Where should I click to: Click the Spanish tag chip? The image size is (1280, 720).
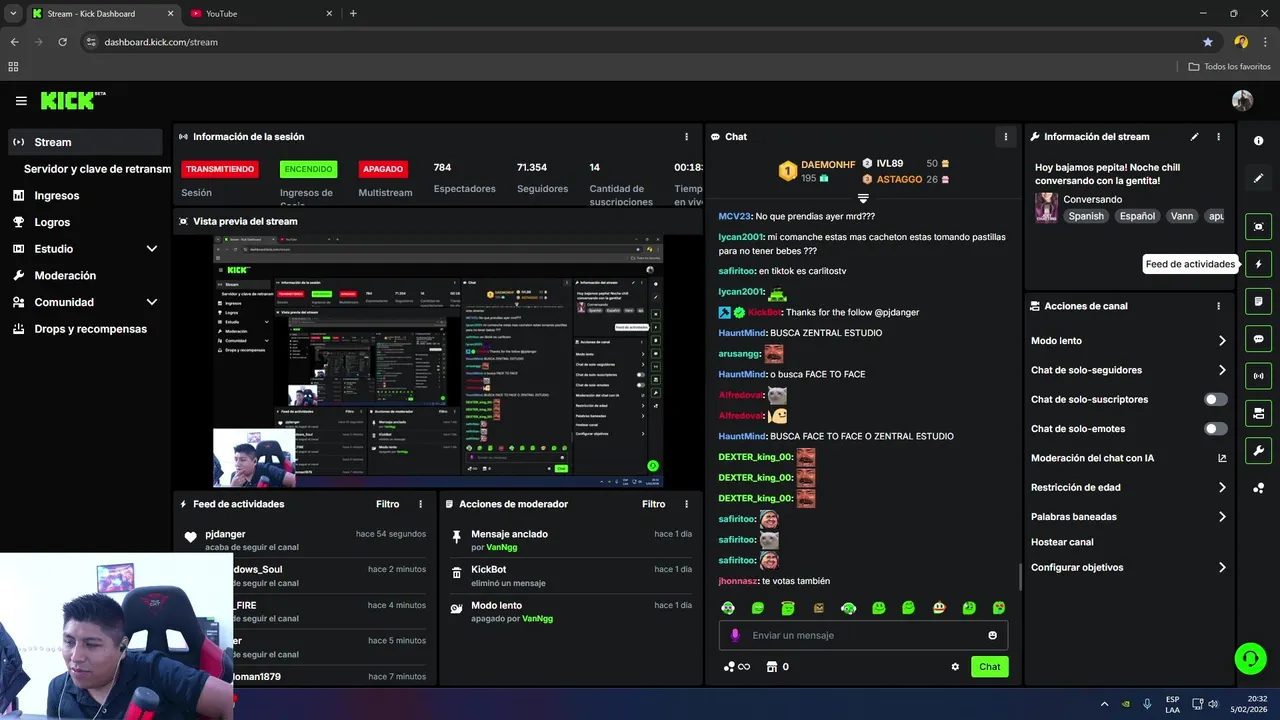click(1085, 216)
